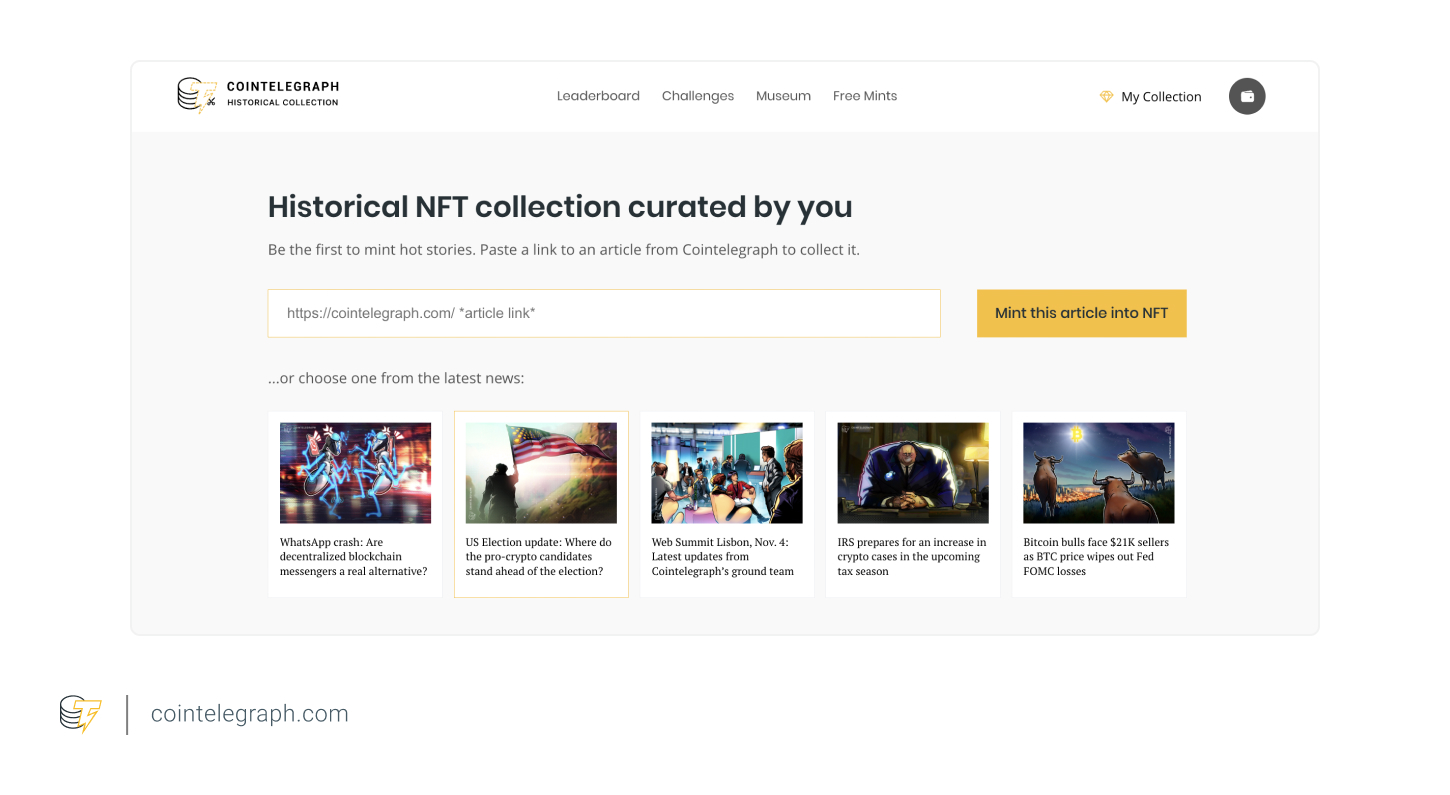1450x795 pixels.
Task: Open the wallet icon button
Action: (x=1247, y=96)
